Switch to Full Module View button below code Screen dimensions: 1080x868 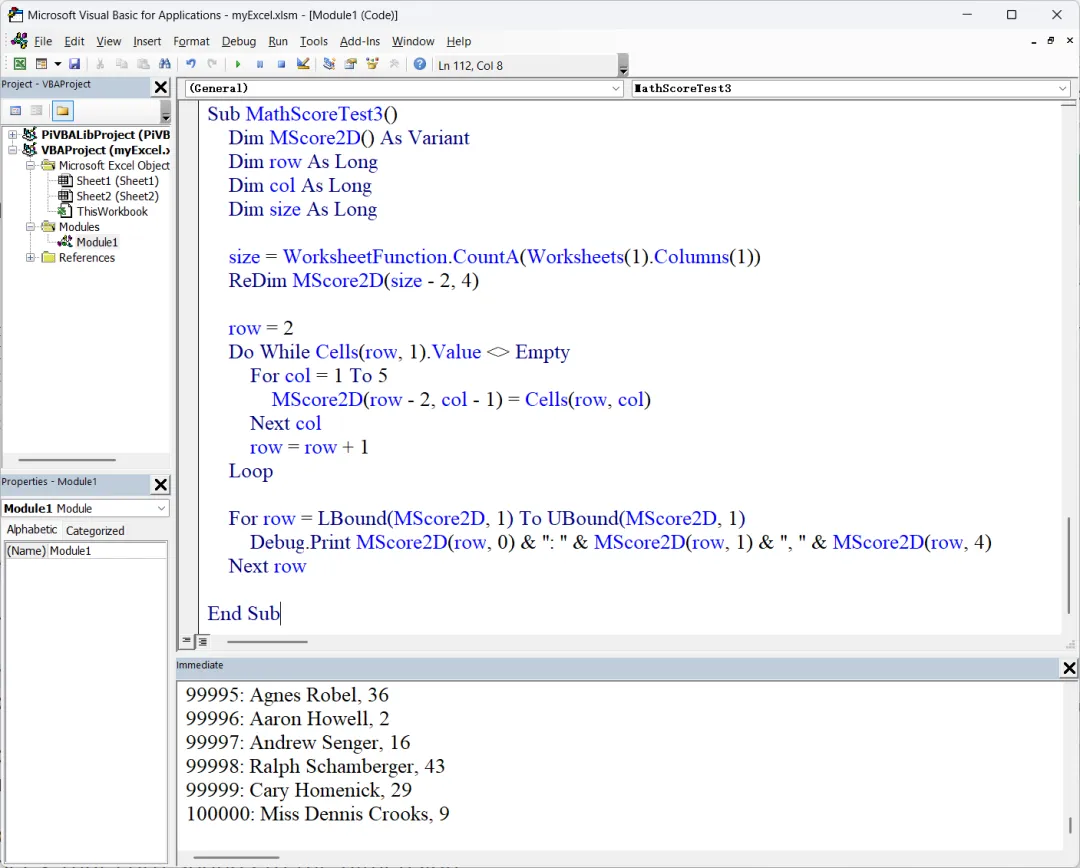(x=202, y=641)
